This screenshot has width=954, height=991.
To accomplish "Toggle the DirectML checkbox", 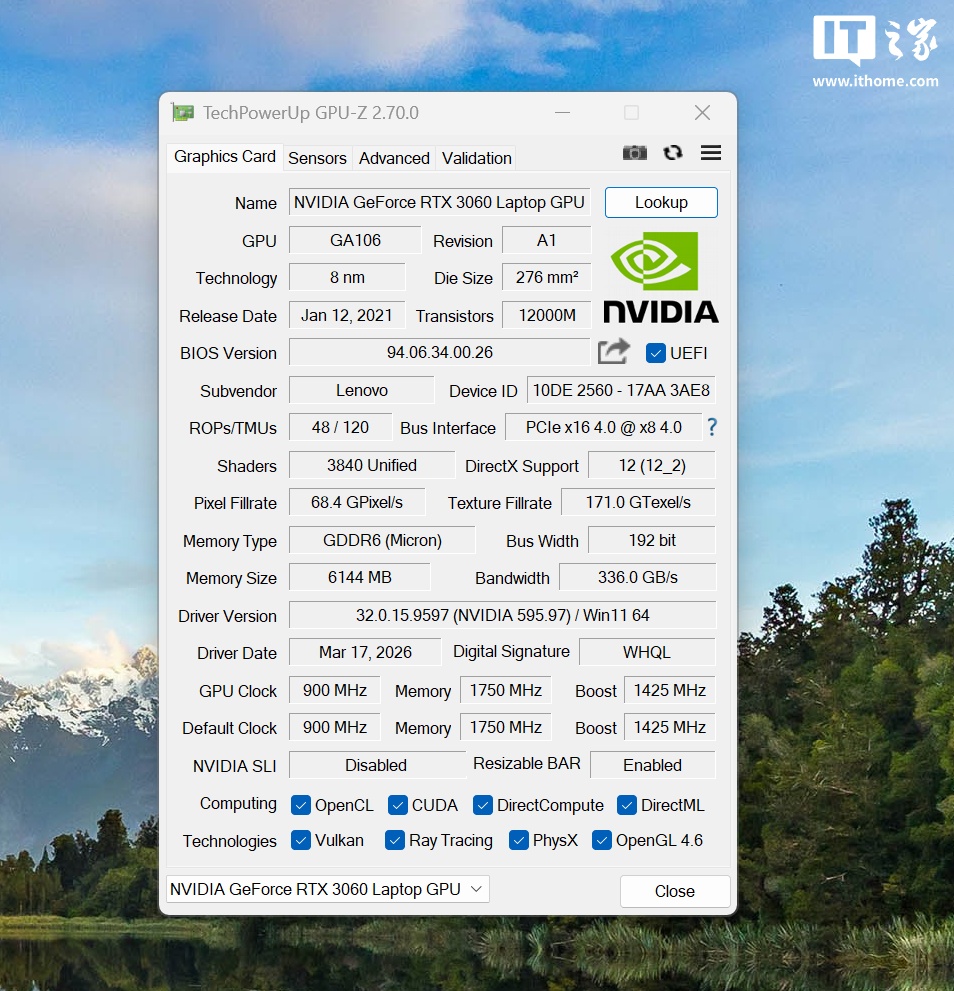I will pos(627,805).
